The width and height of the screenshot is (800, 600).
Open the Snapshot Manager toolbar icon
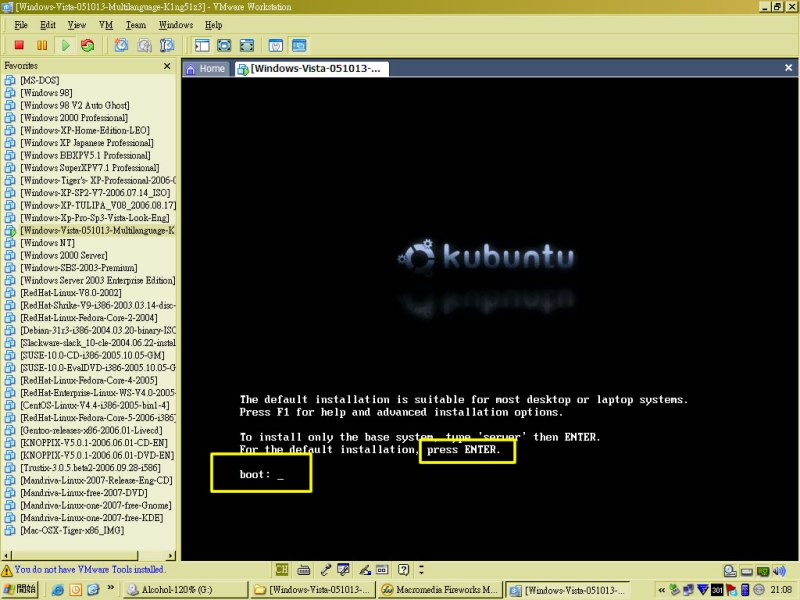[x=167, y=45]
